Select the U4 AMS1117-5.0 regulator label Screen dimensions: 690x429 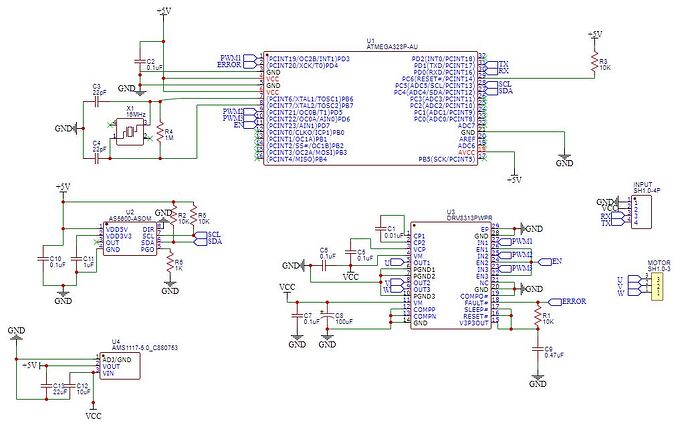point(145,345)
